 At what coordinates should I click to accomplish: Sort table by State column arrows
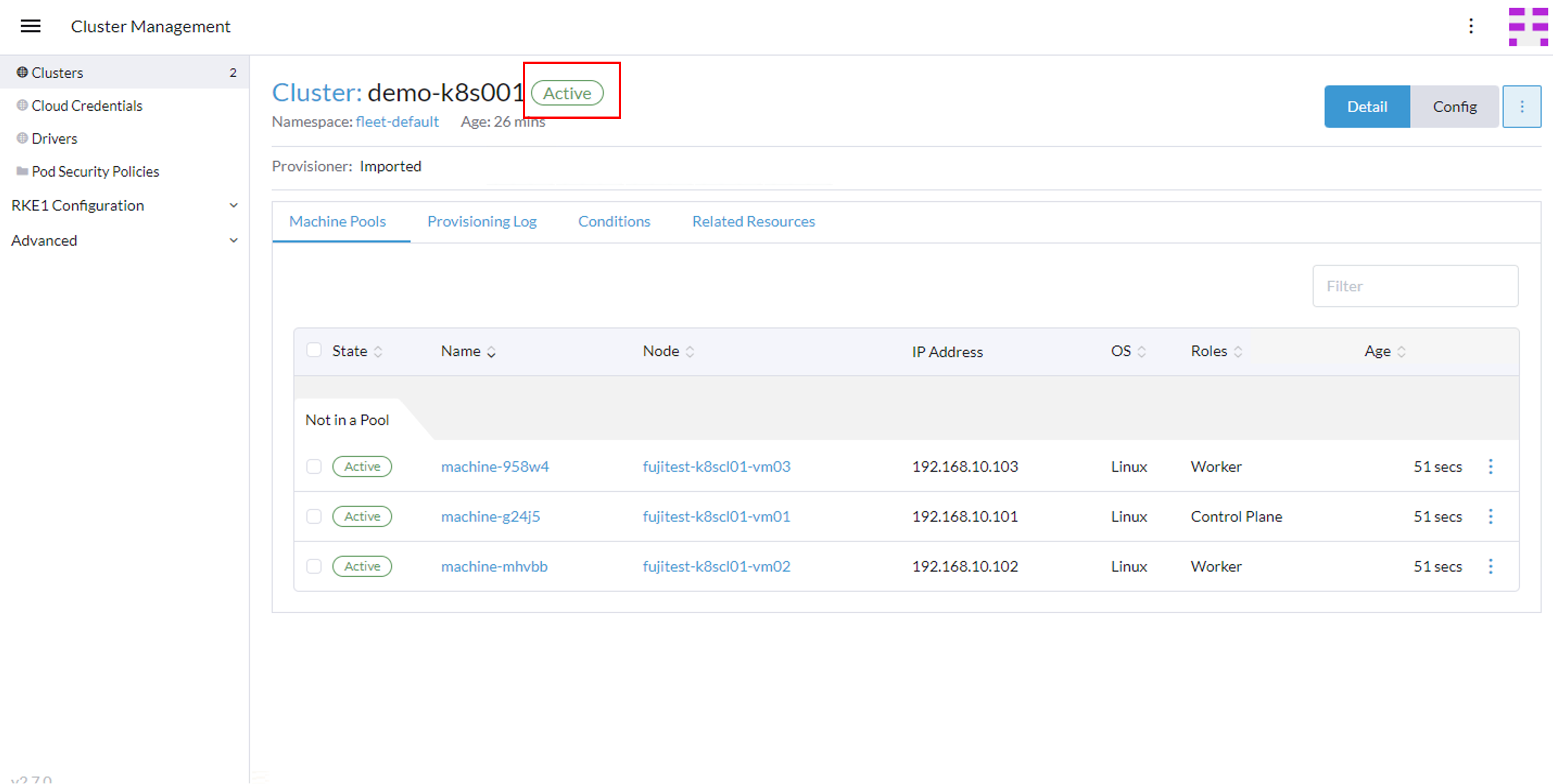tap(378, 352)
